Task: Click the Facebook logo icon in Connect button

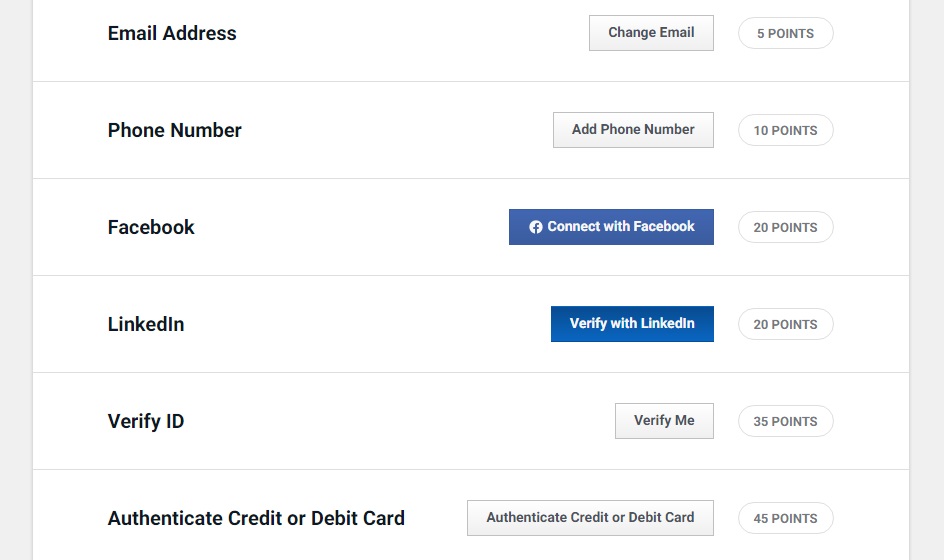Action: 536,227
